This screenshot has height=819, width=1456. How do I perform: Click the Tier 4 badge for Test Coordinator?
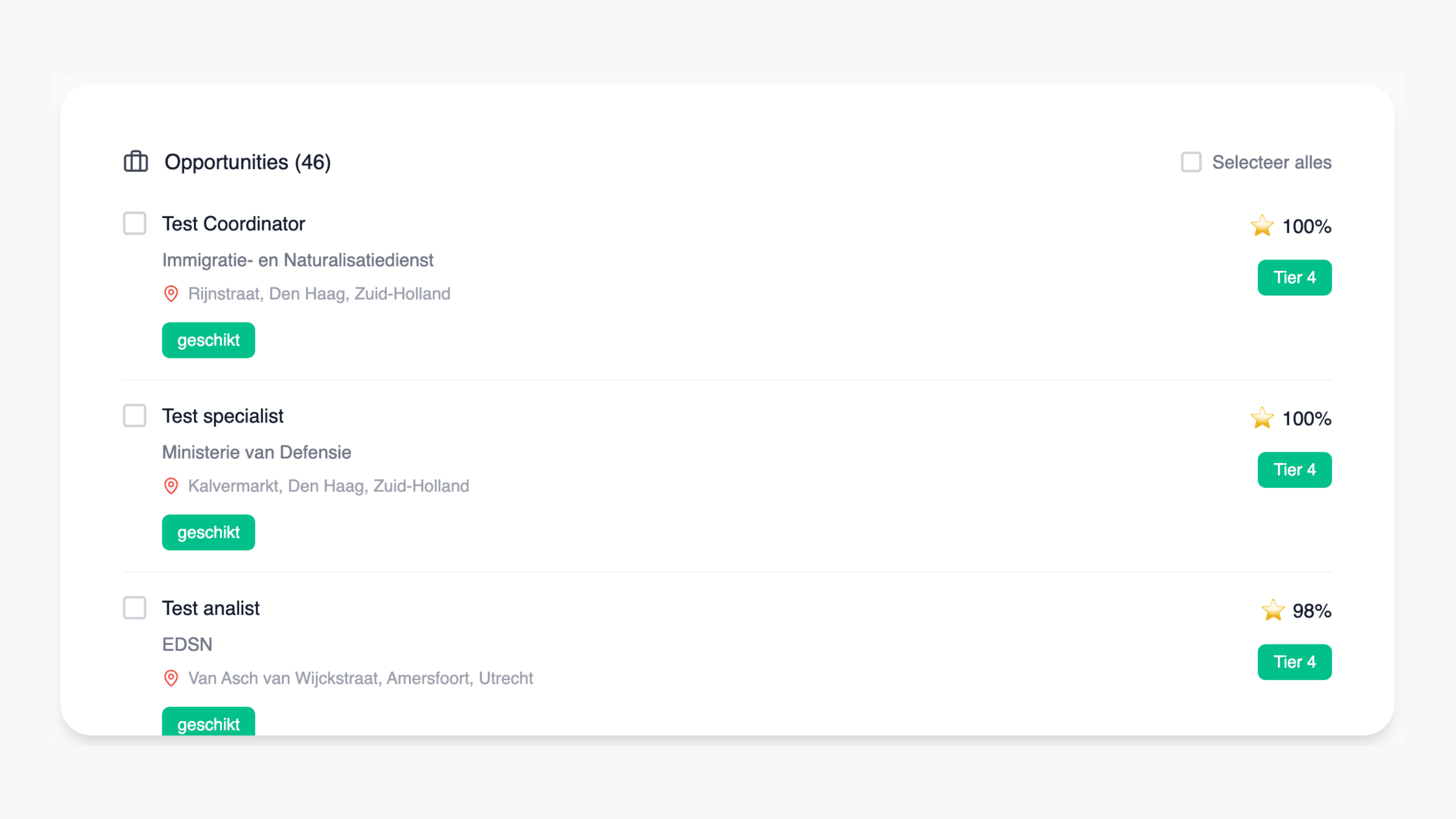point(1294,278)
